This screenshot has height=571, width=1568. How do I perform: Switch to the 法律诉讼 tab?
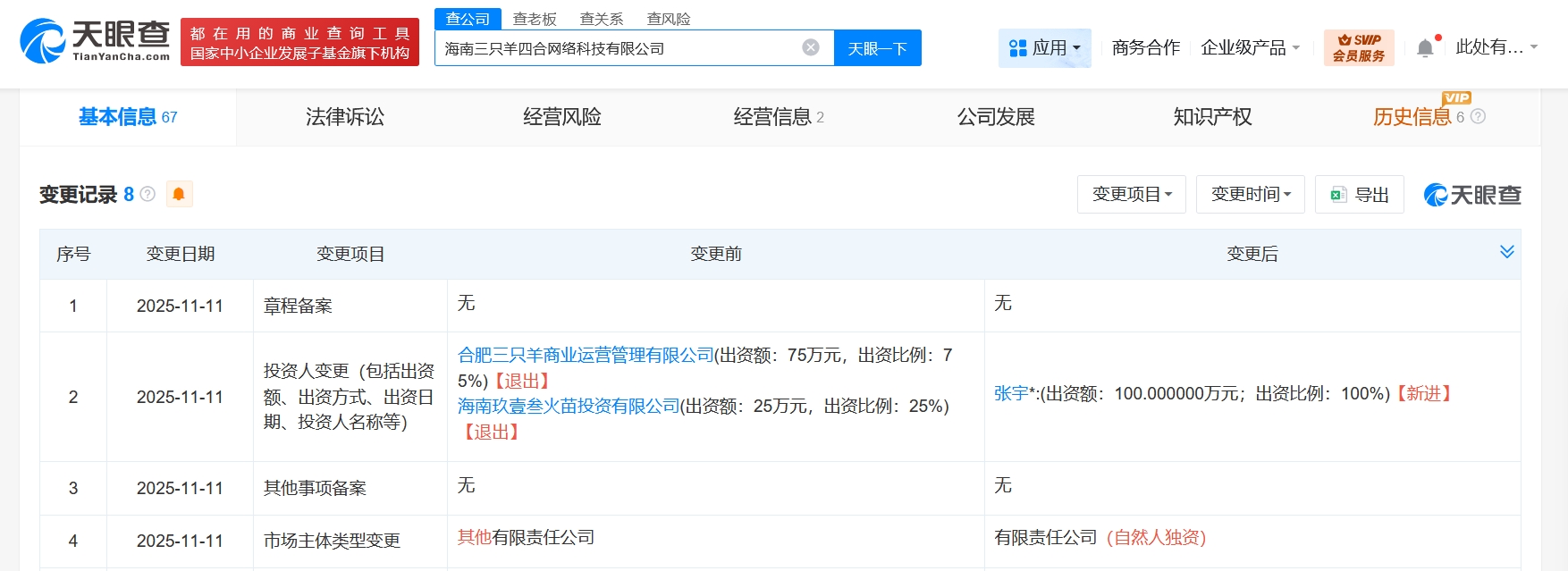click(345, 117)
